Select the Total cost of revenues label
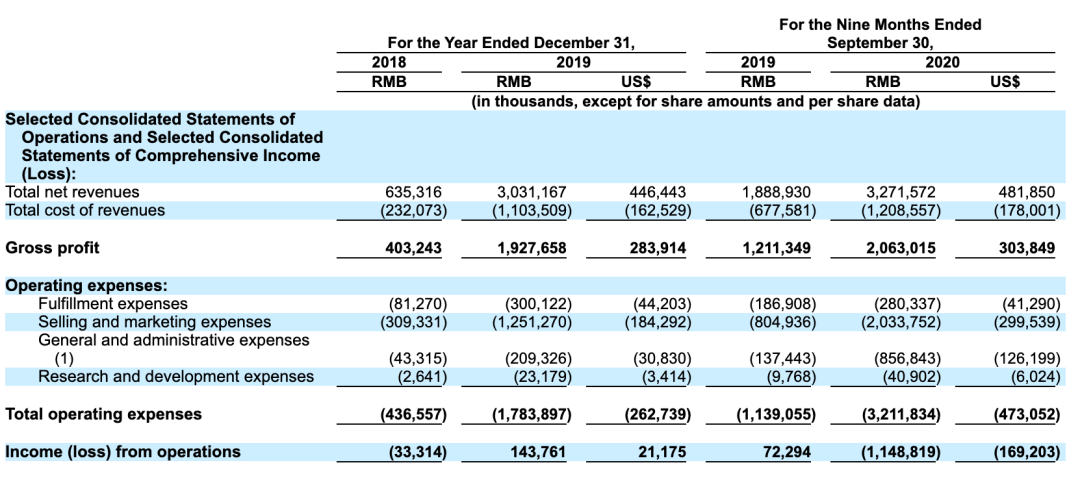This screenshot has height=491, width=1080. coord(85,210)
